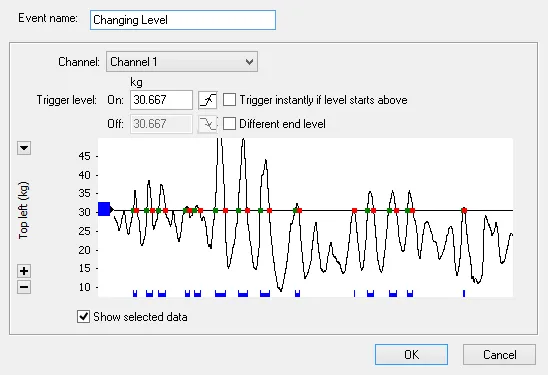Open the Channel 1 dropdown

coord(182,62)
